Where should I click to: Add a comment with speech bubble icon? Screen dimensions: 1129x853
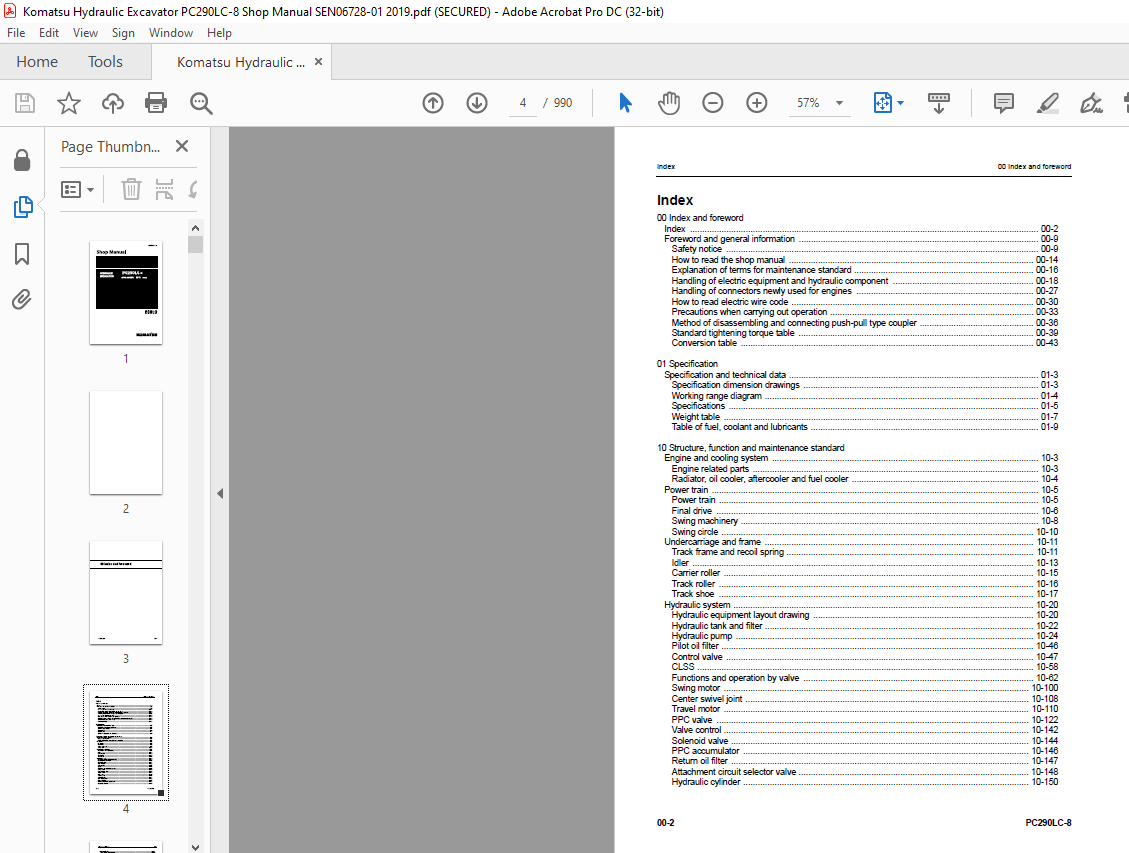click(1004, 103)
